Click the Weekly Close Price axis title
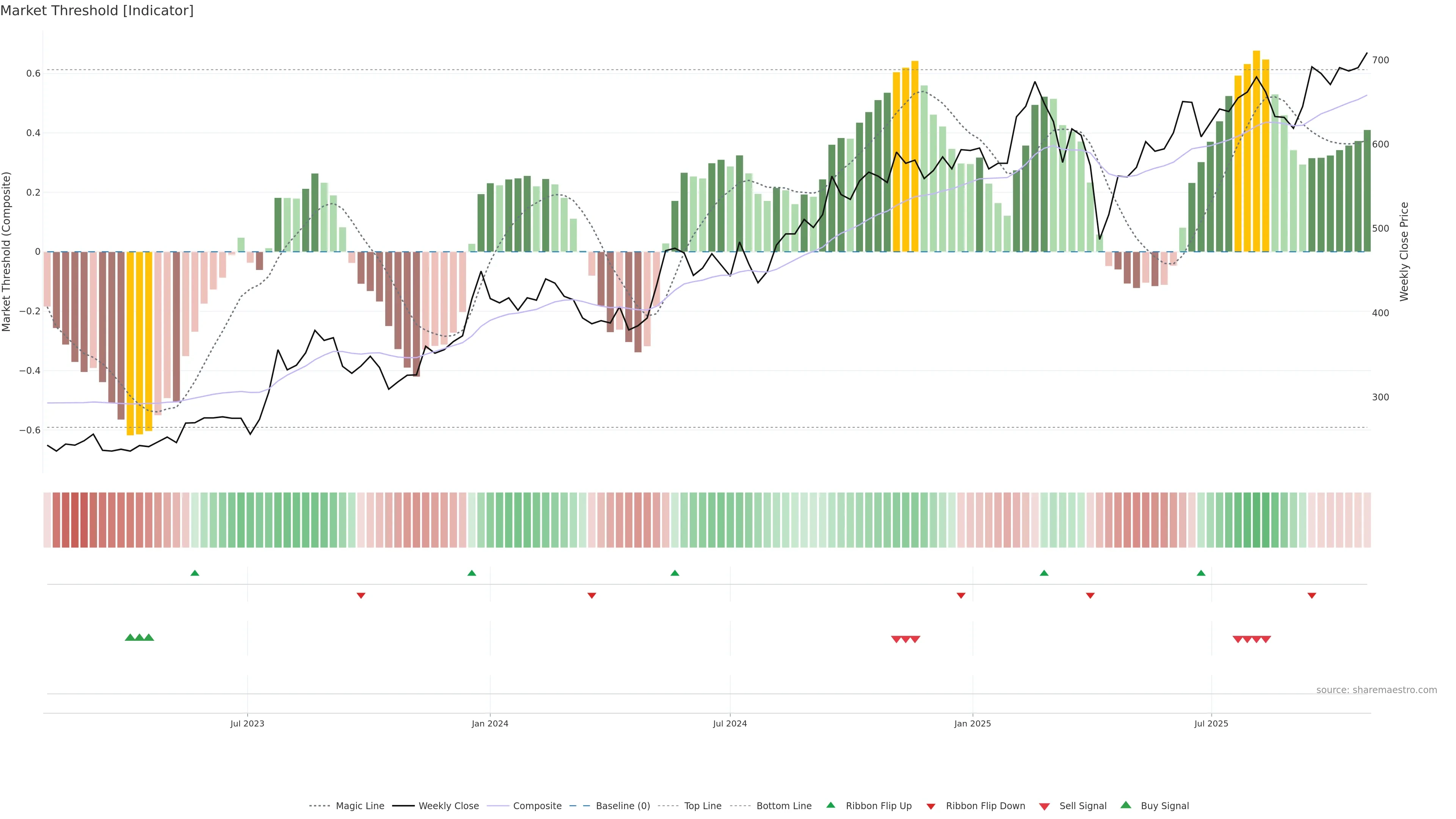The image size is (1456, 819). [1404, 251]
